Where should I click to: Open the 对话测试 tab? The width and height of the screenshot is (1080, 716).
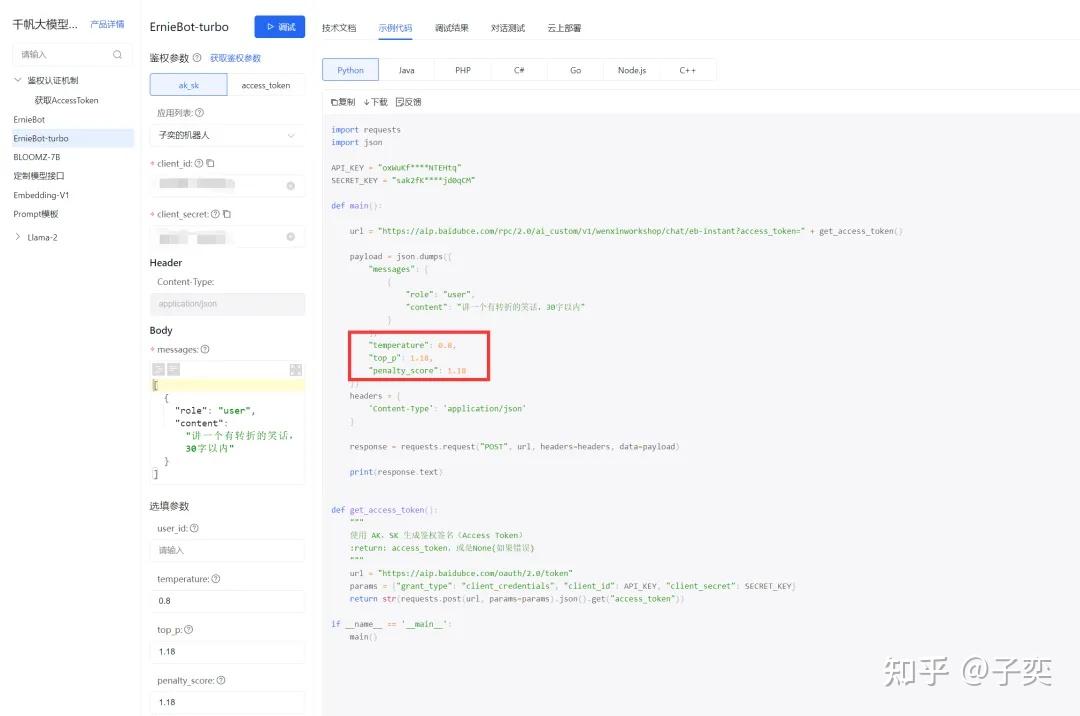[508, 28]
